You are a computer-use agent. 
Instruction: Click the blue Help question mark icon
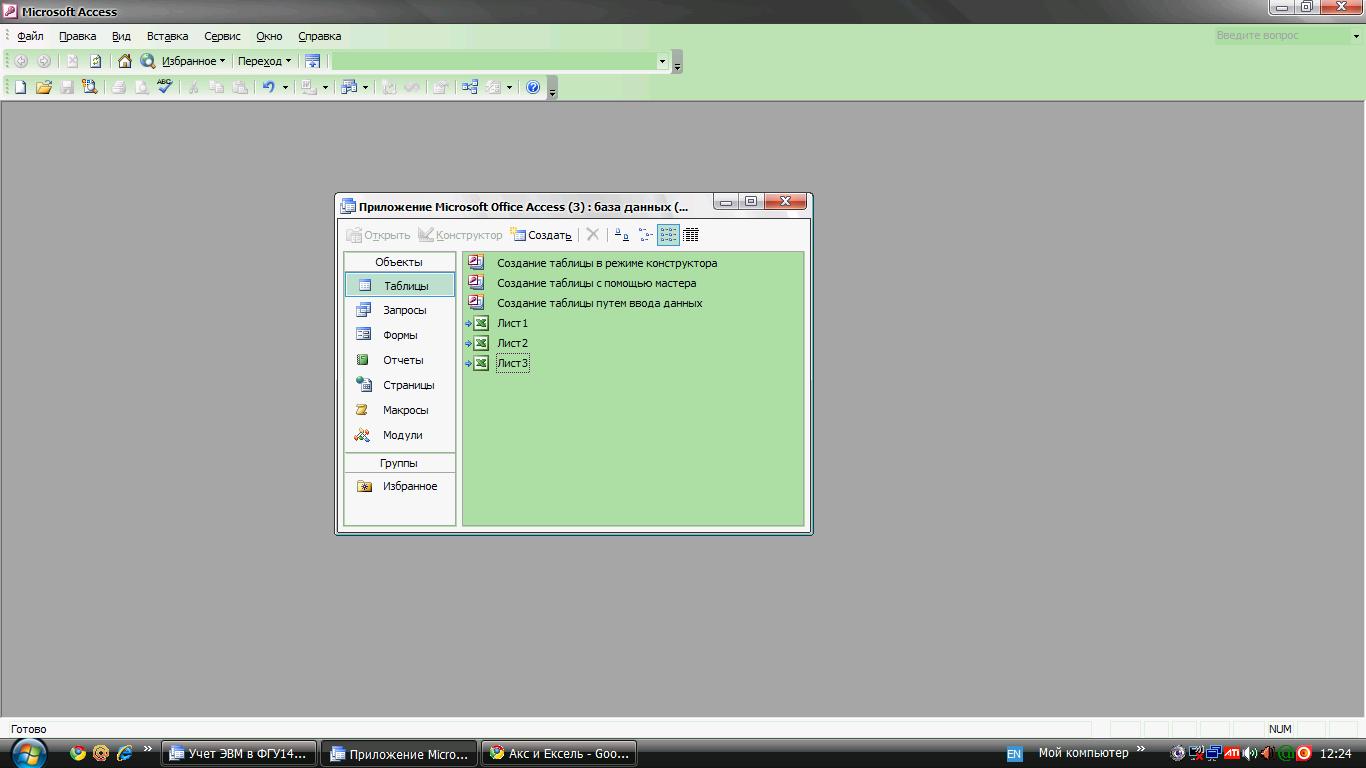[x=533, y=87]
